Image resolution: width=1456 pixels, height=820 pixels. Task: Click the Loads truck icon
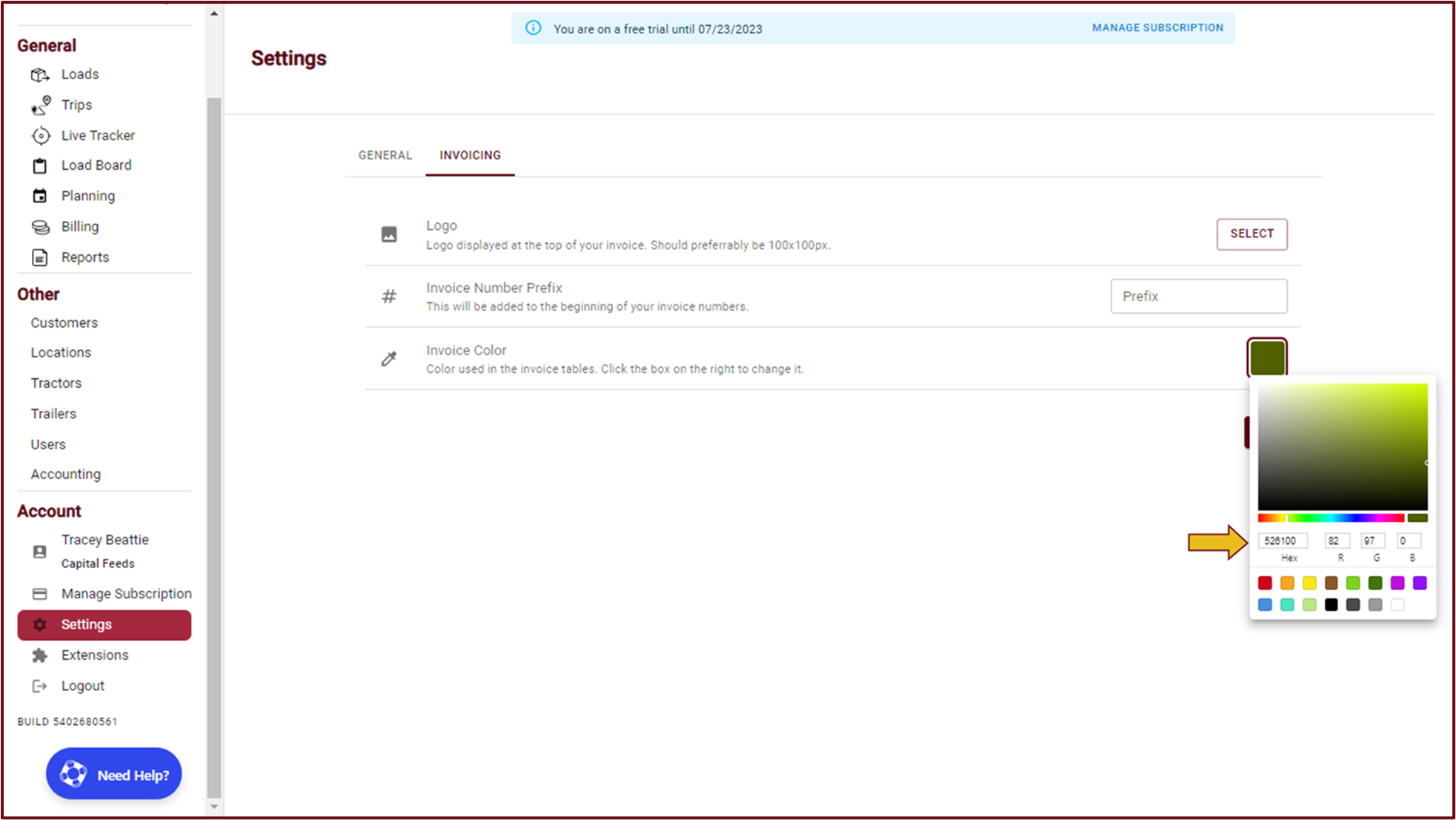(40, 75)
